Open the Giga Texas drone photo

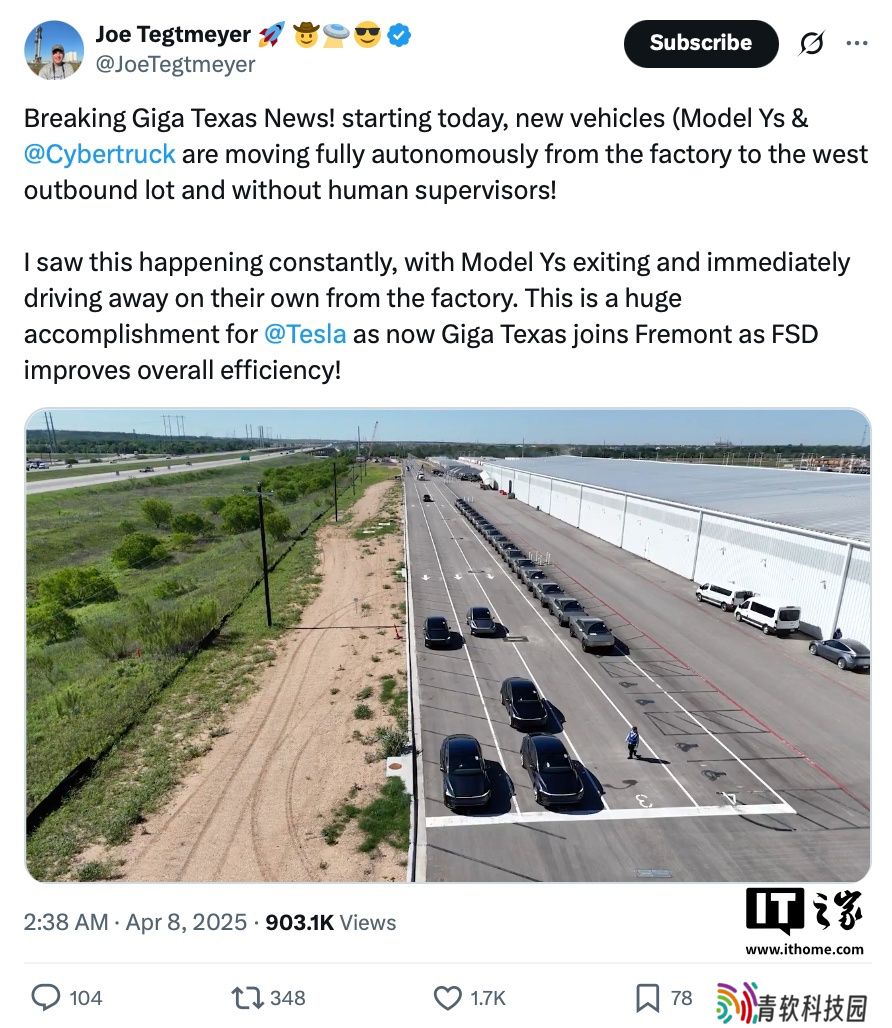[x=448, y=645]
